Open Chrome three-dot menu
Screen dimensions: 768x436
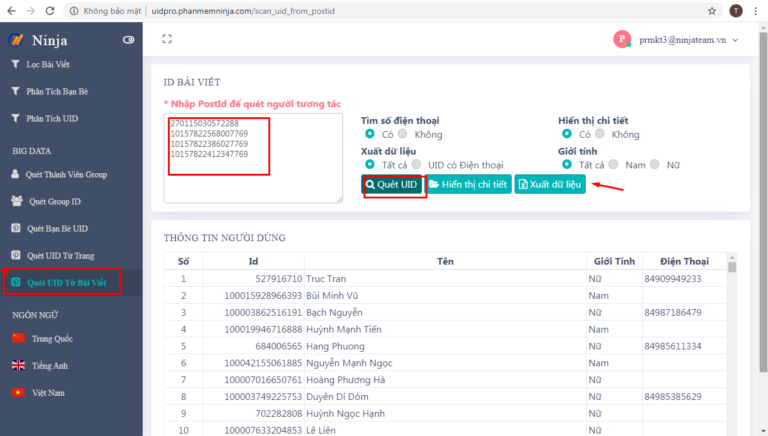[x=756, y=11]
